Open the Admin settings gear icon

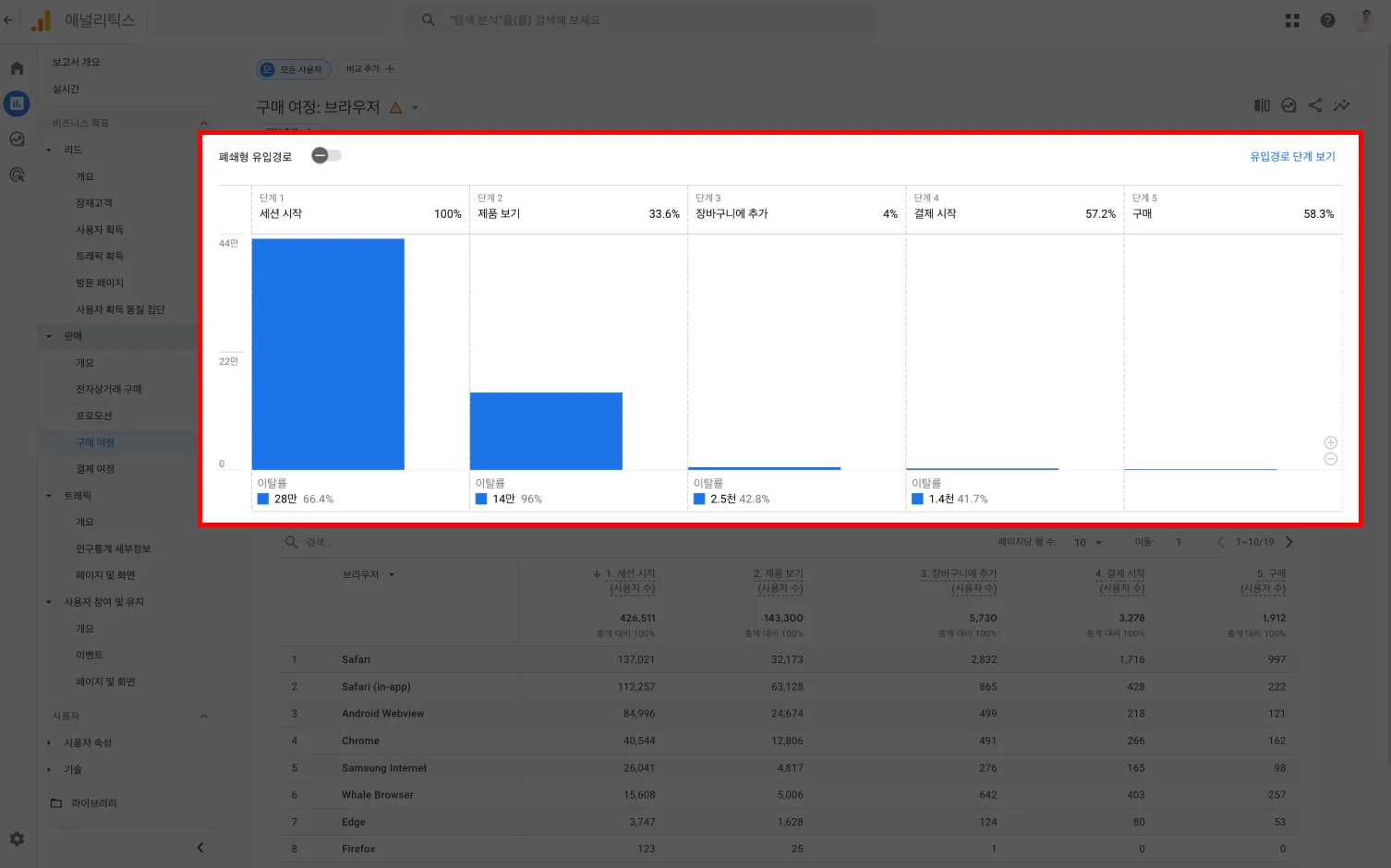coord(17,838)
